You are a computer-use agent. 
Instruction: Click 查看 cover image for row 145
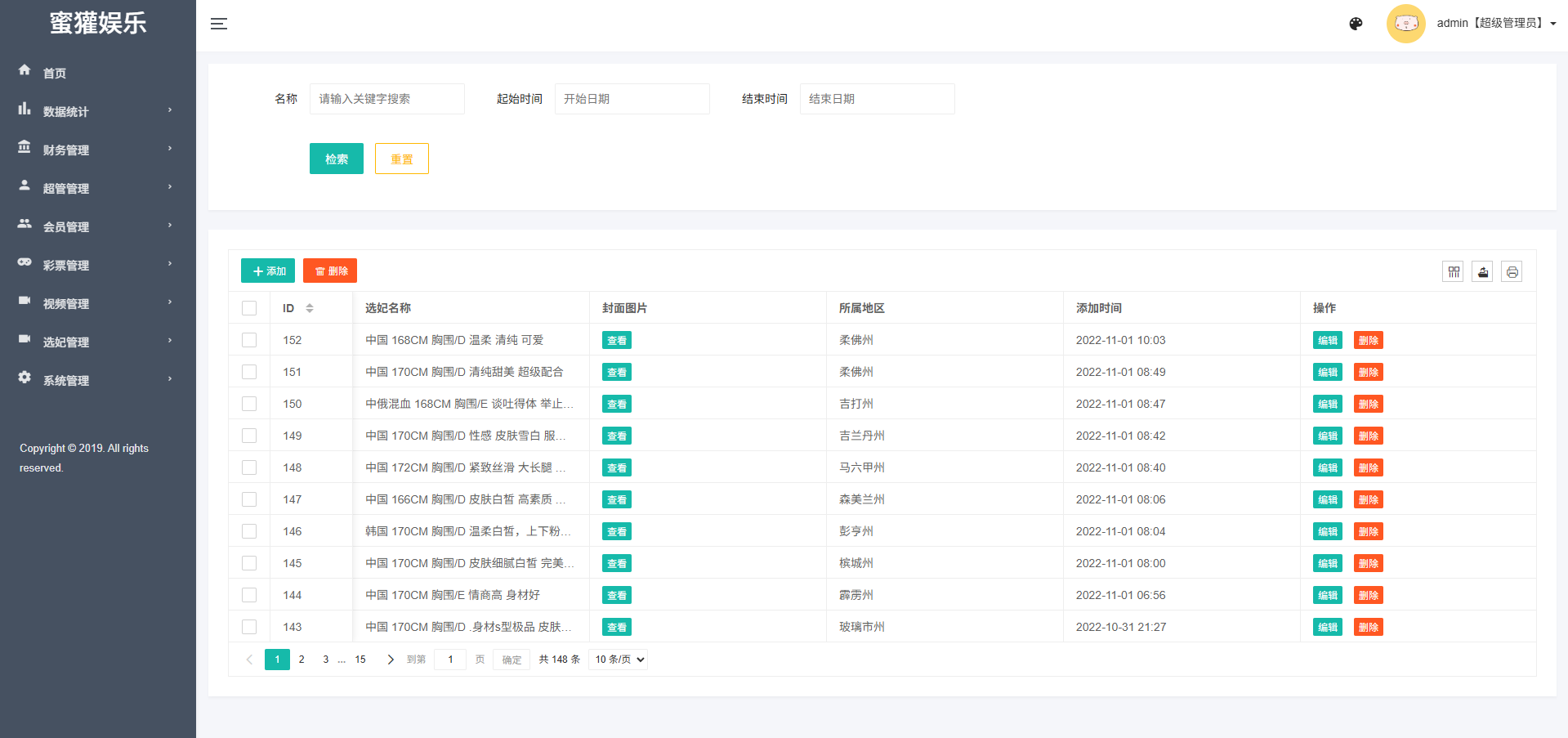[x=617, y=563]
